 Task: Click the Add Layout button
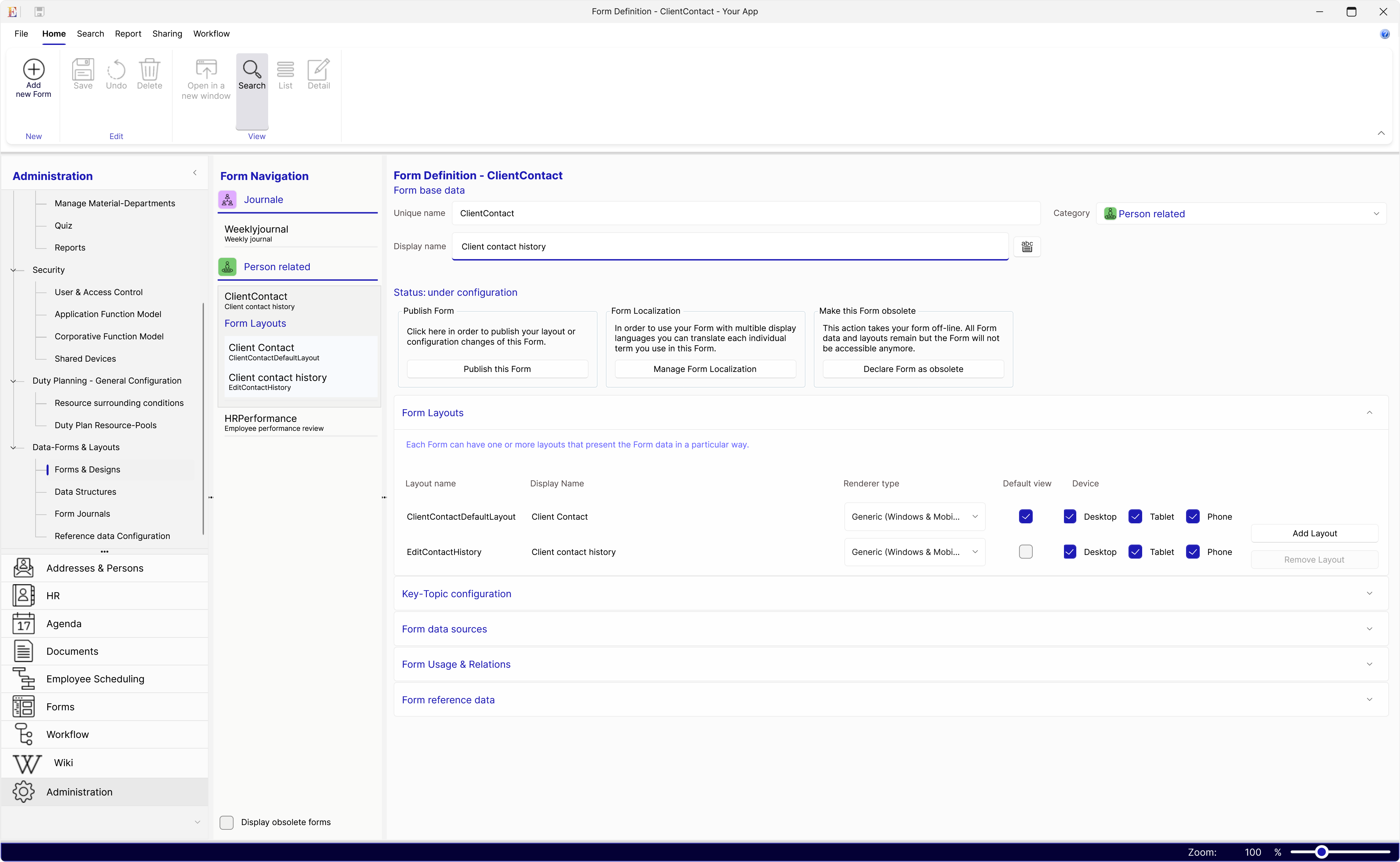pos(1314,534)
